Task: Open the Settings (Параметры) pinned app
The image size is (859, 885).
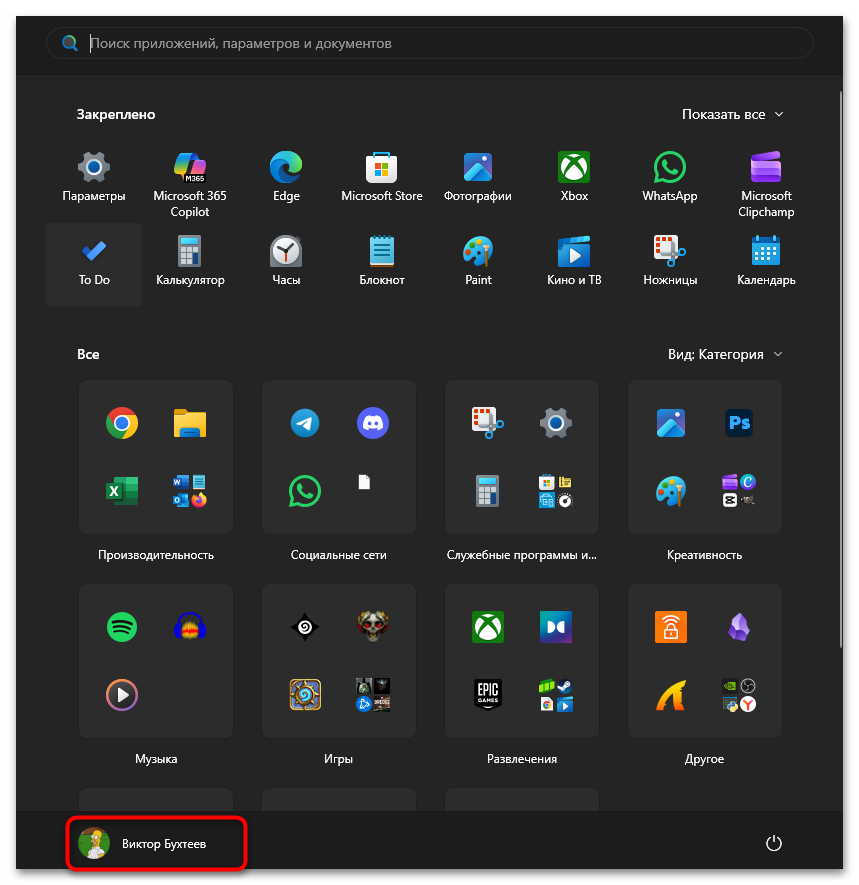Action: pyautogui.click(x=94, y=177)
